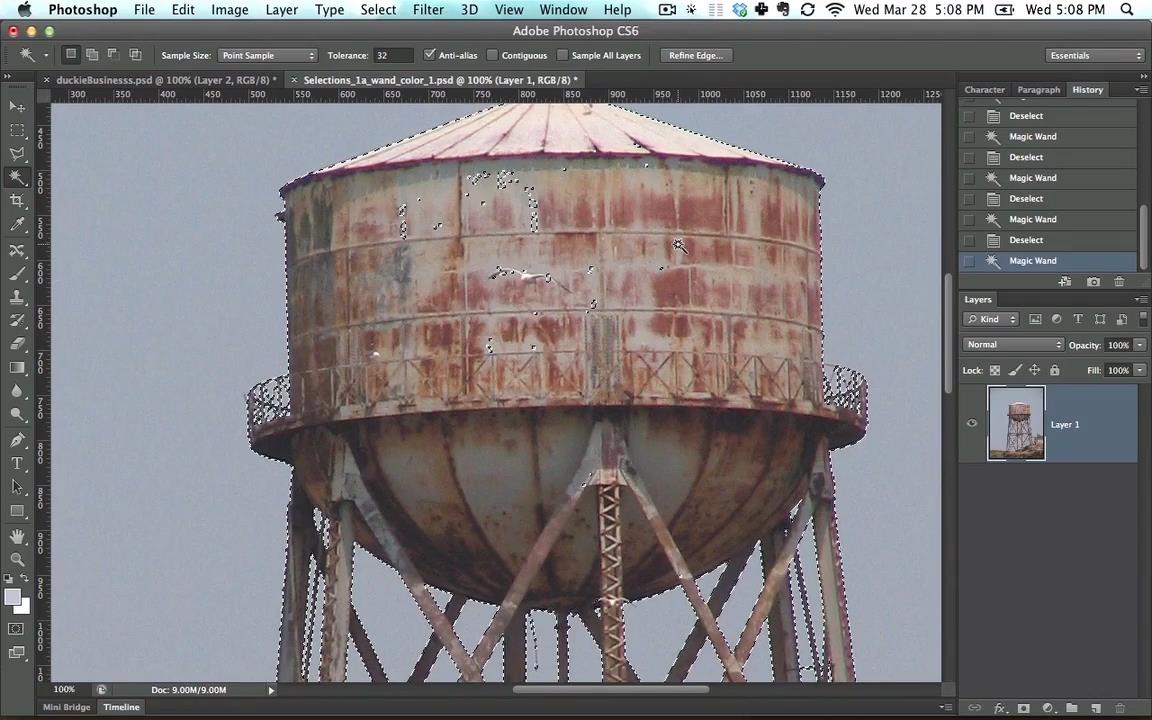Select the Crop tool
The width and height of the screenshot is (1152, 720).
[17, 201]
